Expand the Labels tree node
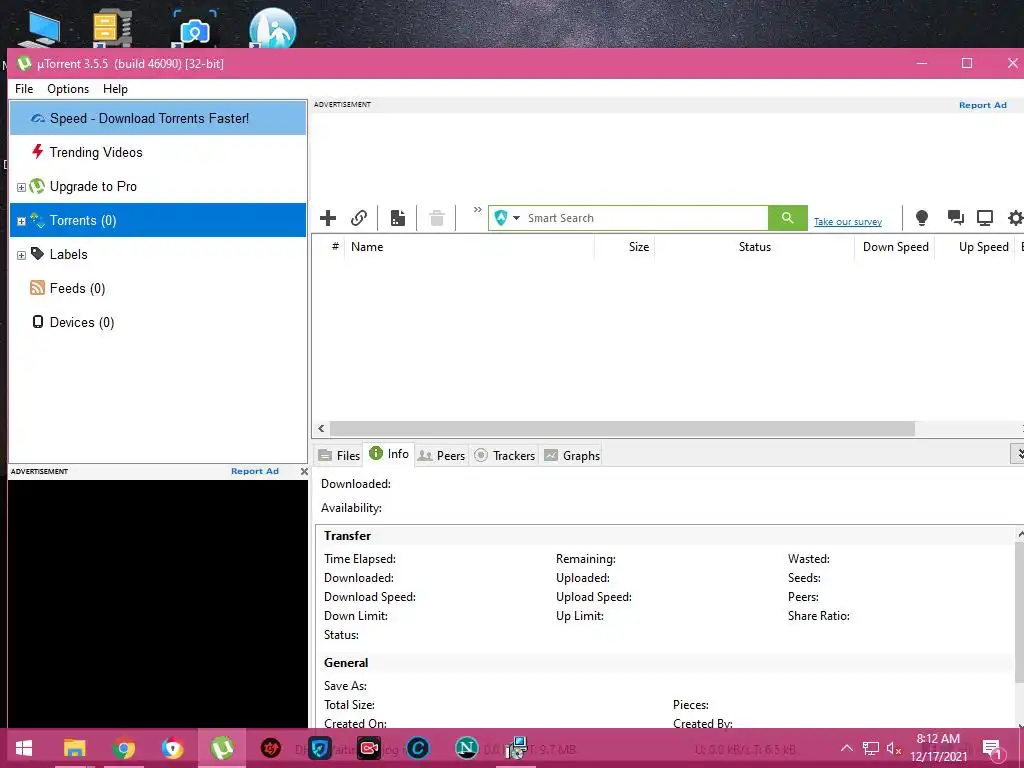 pyautogui.click(x=21, y=255)
